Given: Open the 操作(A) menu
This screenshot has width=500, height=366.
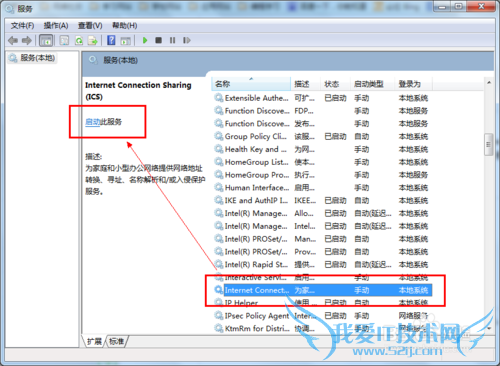Looking at the screenshot, I should [x=56, y=26].
